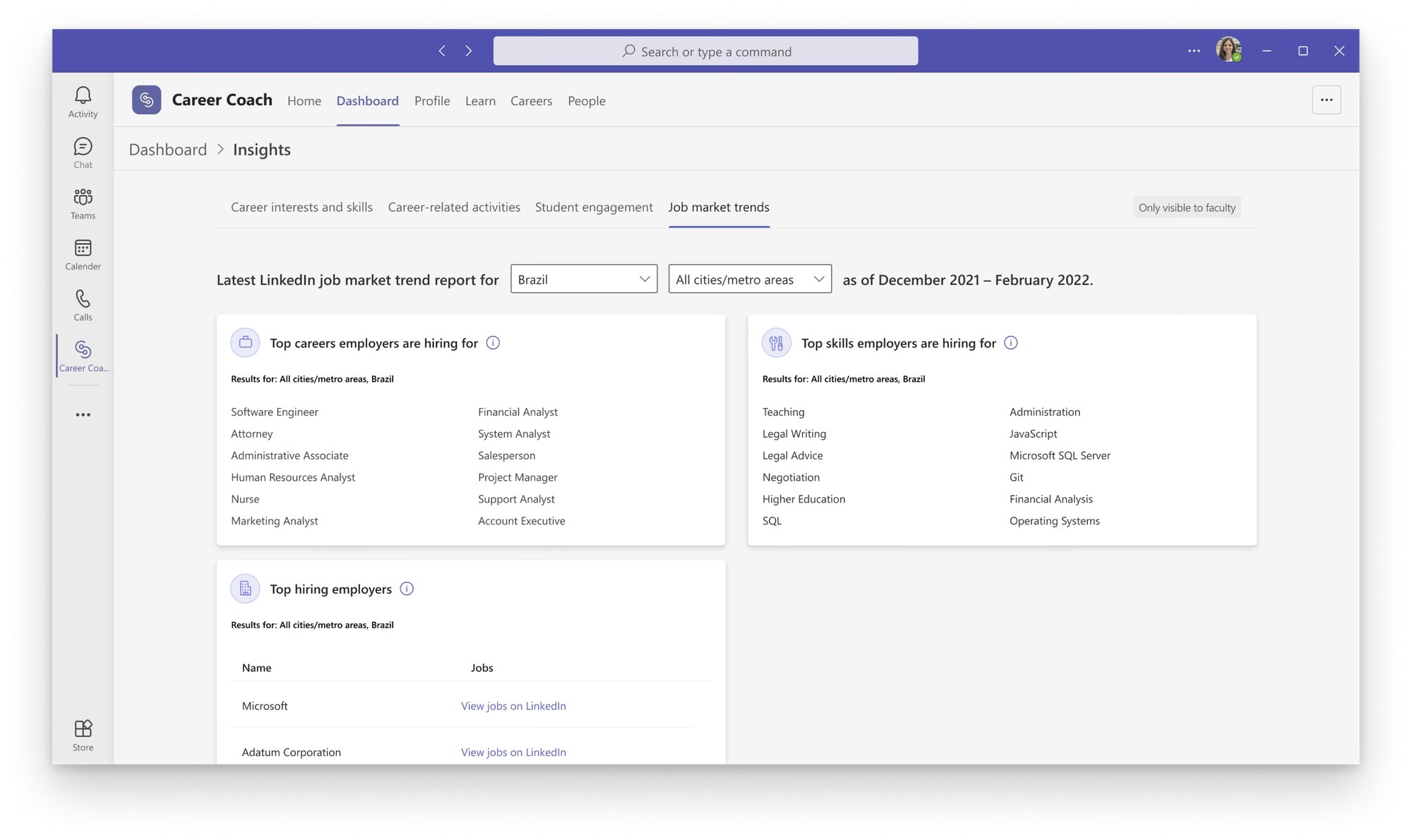
Task: Show info for top hiring employers
Action: point(407,588)
